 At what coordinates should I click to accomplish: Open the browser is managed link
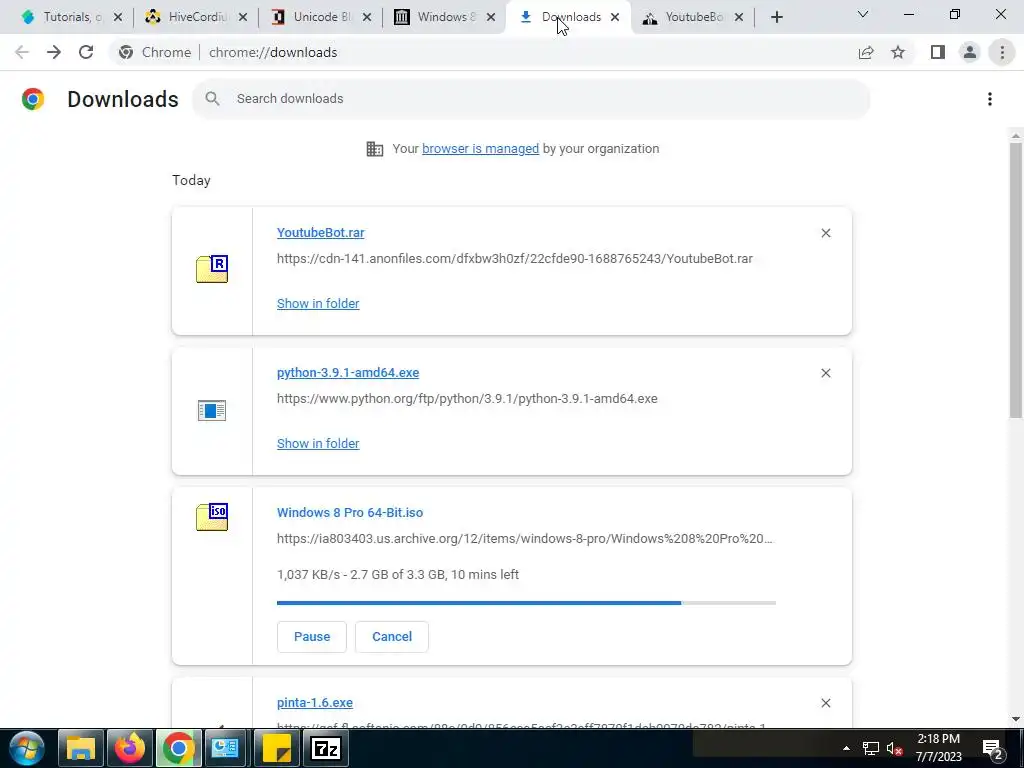(x=481, y=149)
